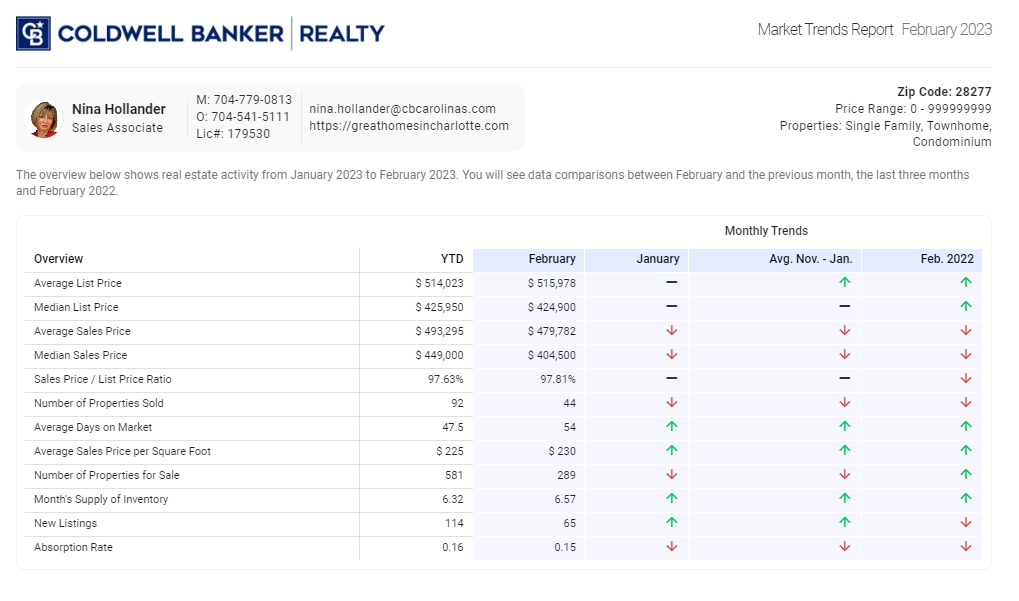The height and width of the screenshot is (601, 1019).
Task: Click the dash indicator for Sales Price / List Price Ratio Avg. Nov.-Jan.
Action: (x=845, y=379)
